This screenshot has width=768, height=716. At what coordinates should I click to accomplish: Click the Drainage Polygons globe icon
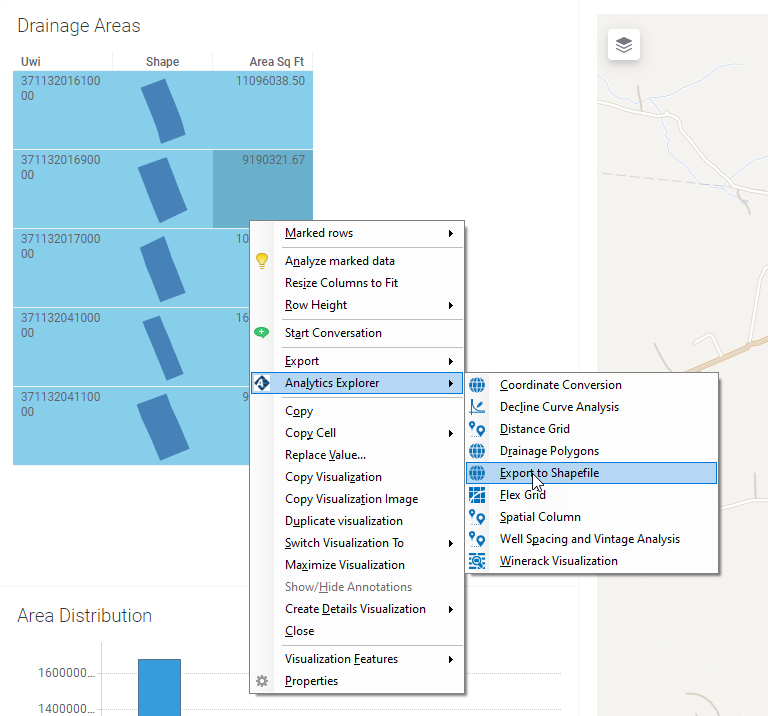477,451
